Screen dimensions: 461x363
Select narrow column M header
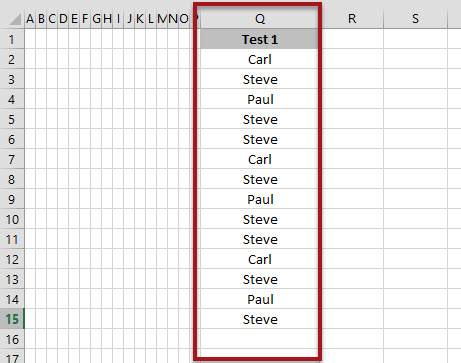(x=162, y=19)
